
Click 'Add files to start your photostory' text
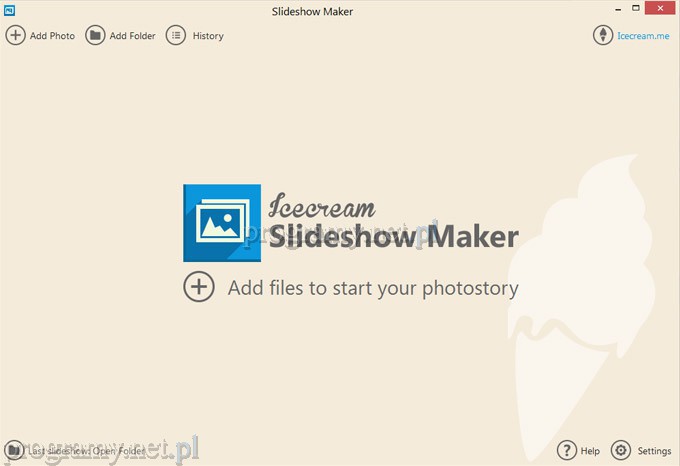(x=373, y=288)
